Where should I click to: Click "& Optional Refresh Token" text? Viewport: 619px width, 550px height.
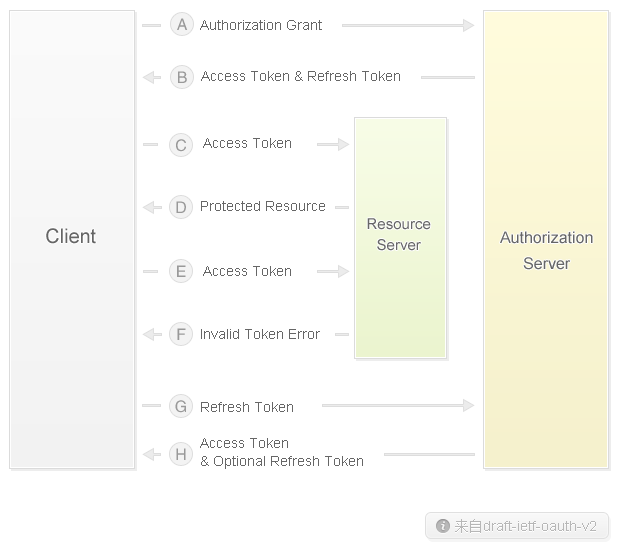(281, 461)
